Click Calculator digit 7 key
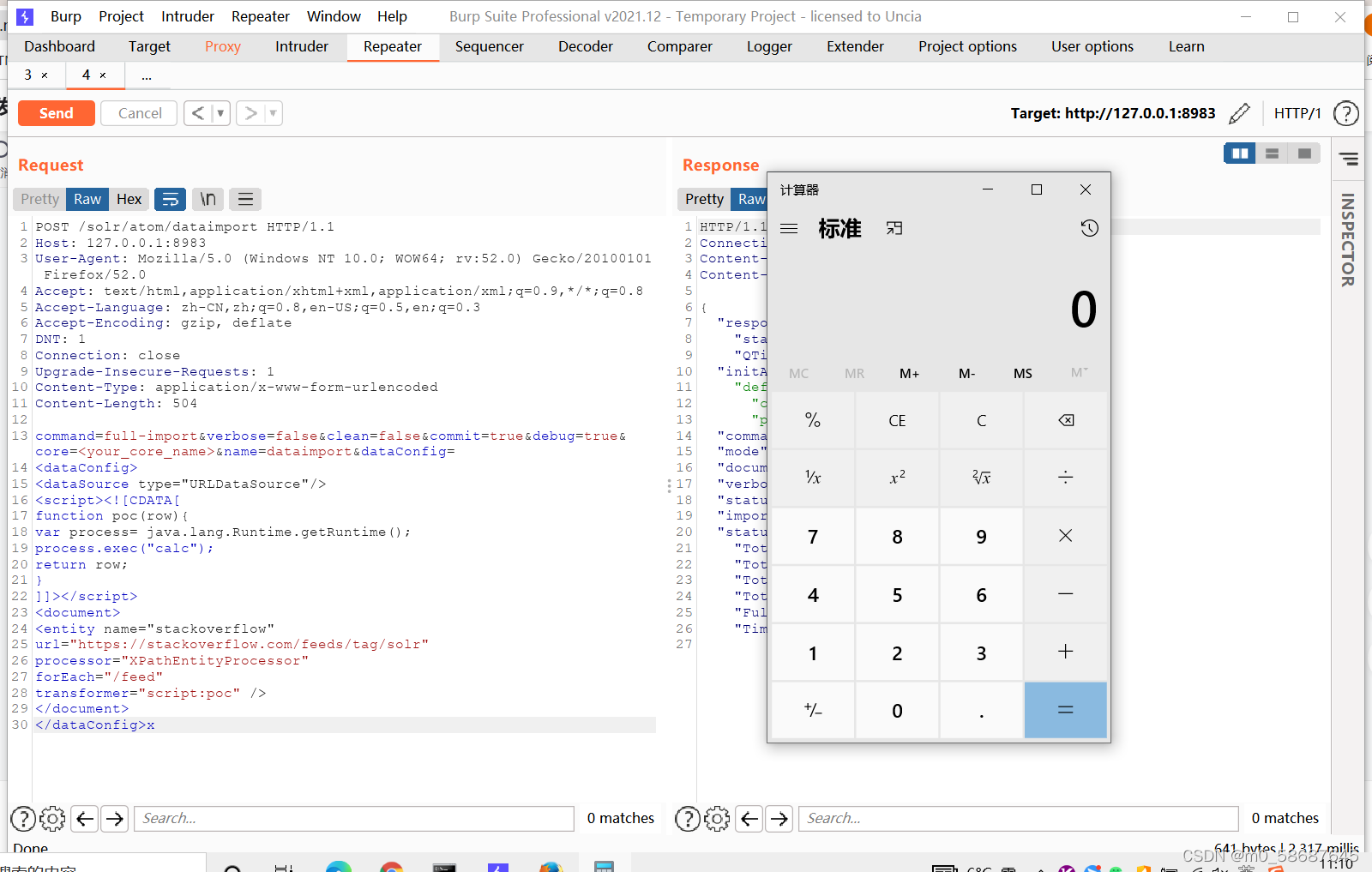The width and height of the screenshot is (1372, 872). point(813,536)
